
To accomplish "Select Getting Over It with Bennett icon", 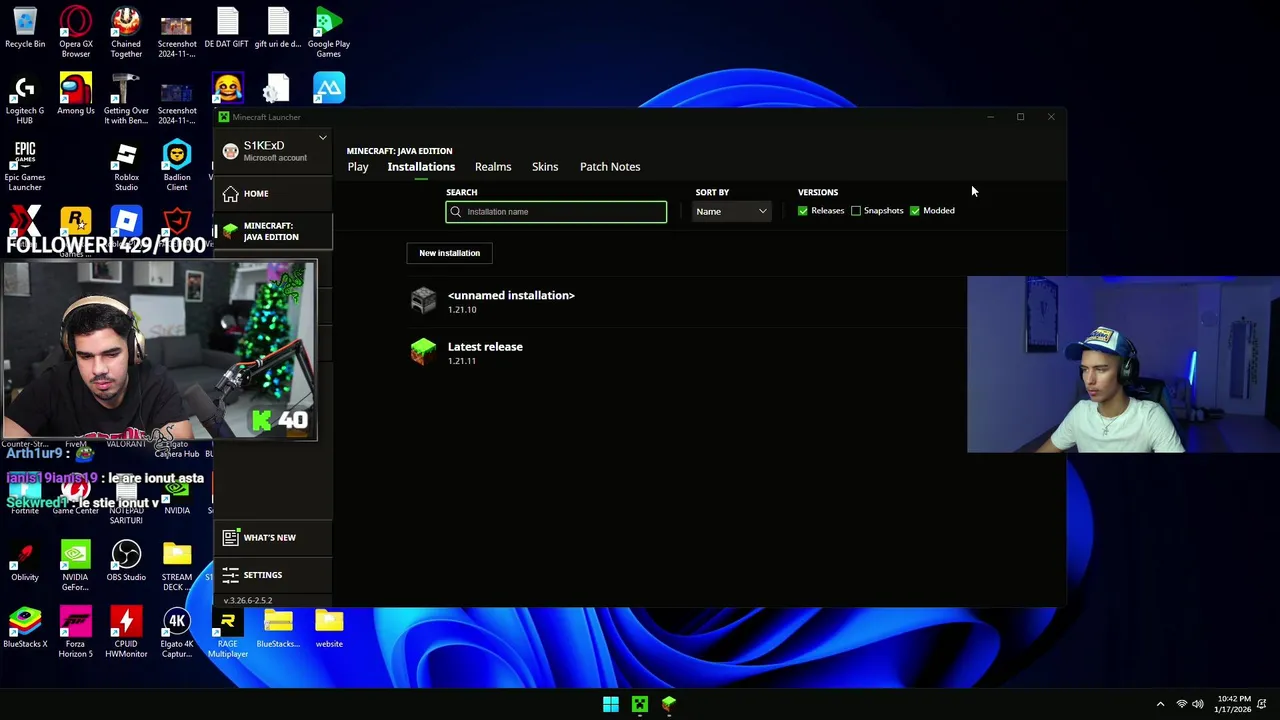I will point(126,98).
